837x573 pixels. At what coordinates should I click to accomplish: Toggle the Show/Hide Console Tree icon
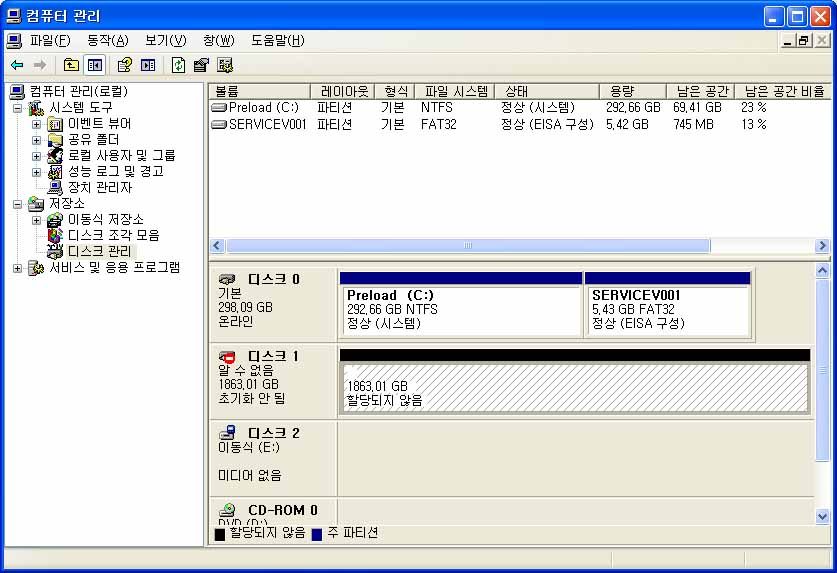click(x=95, y=65)
